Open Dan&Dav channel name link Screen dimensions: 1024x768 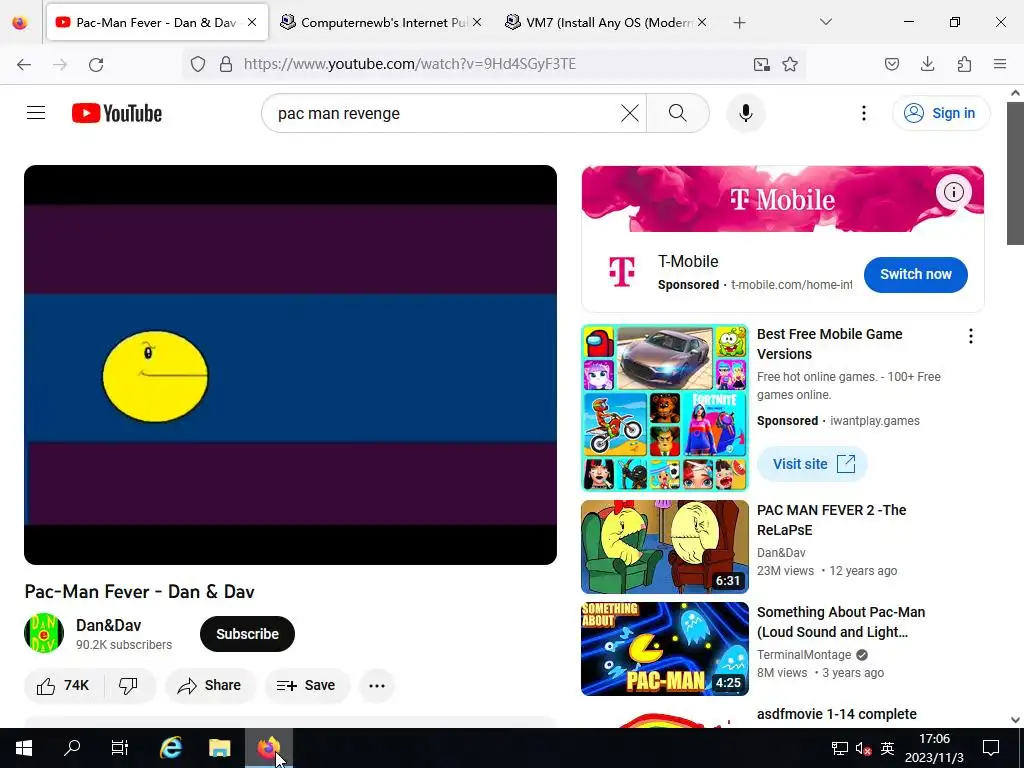pyautogui.click(x=108, y=625)
